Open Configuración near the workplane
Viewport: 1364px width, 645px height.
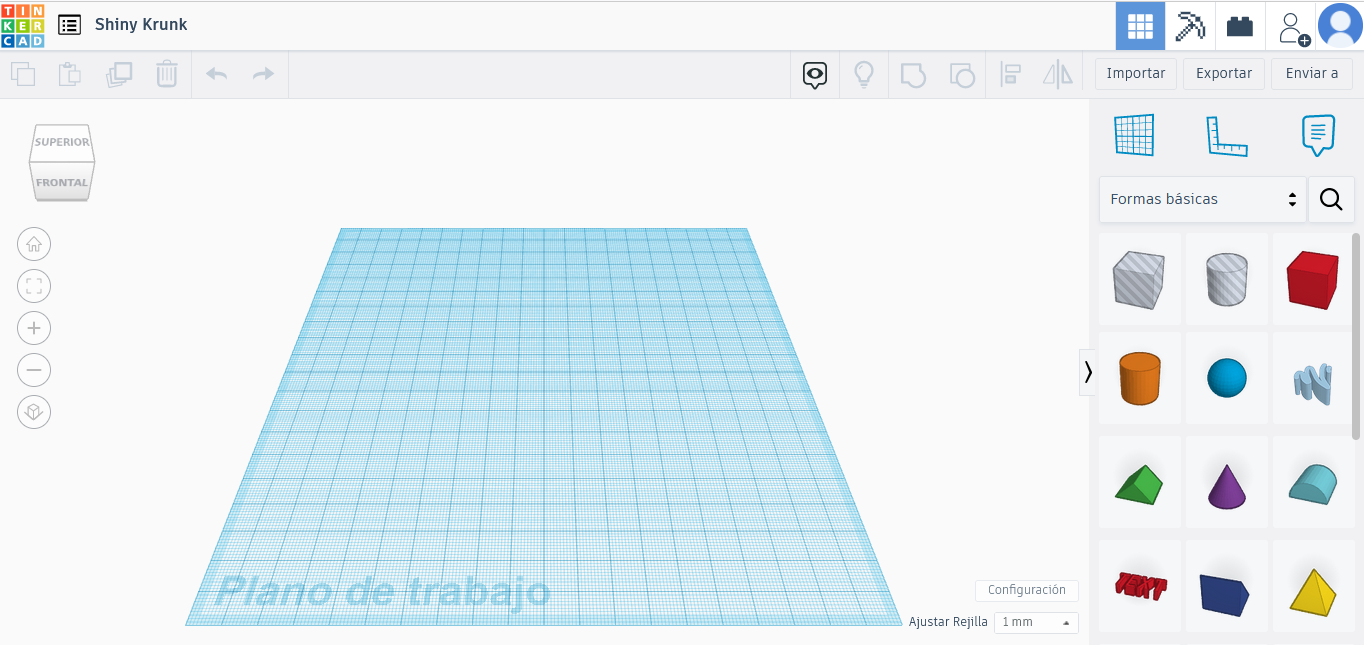tap(1026, 590)
